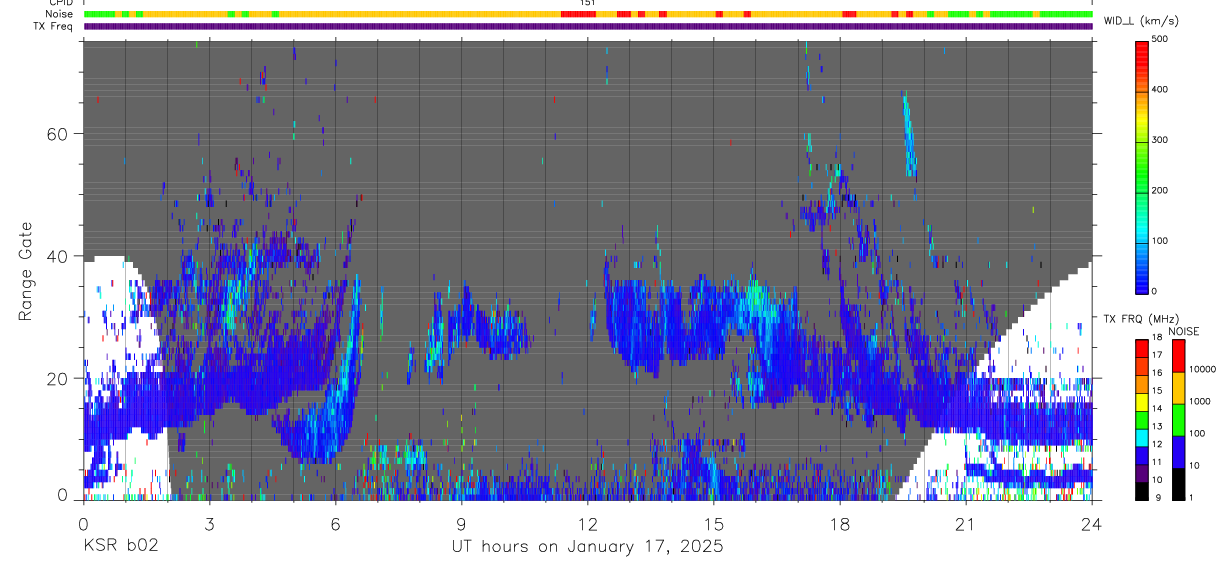Click UT hour tick label 15 on time axis
The height and width of the screenshot is (567, 1228).
714,523
